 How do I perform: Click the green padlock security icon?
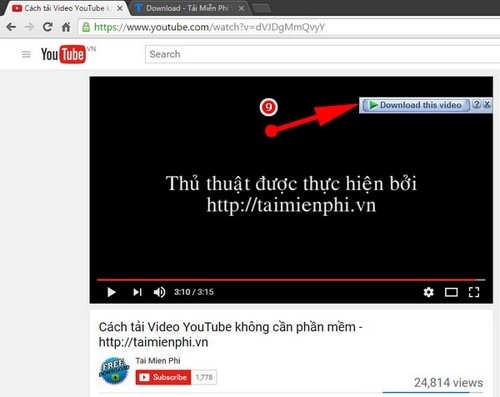86,27
